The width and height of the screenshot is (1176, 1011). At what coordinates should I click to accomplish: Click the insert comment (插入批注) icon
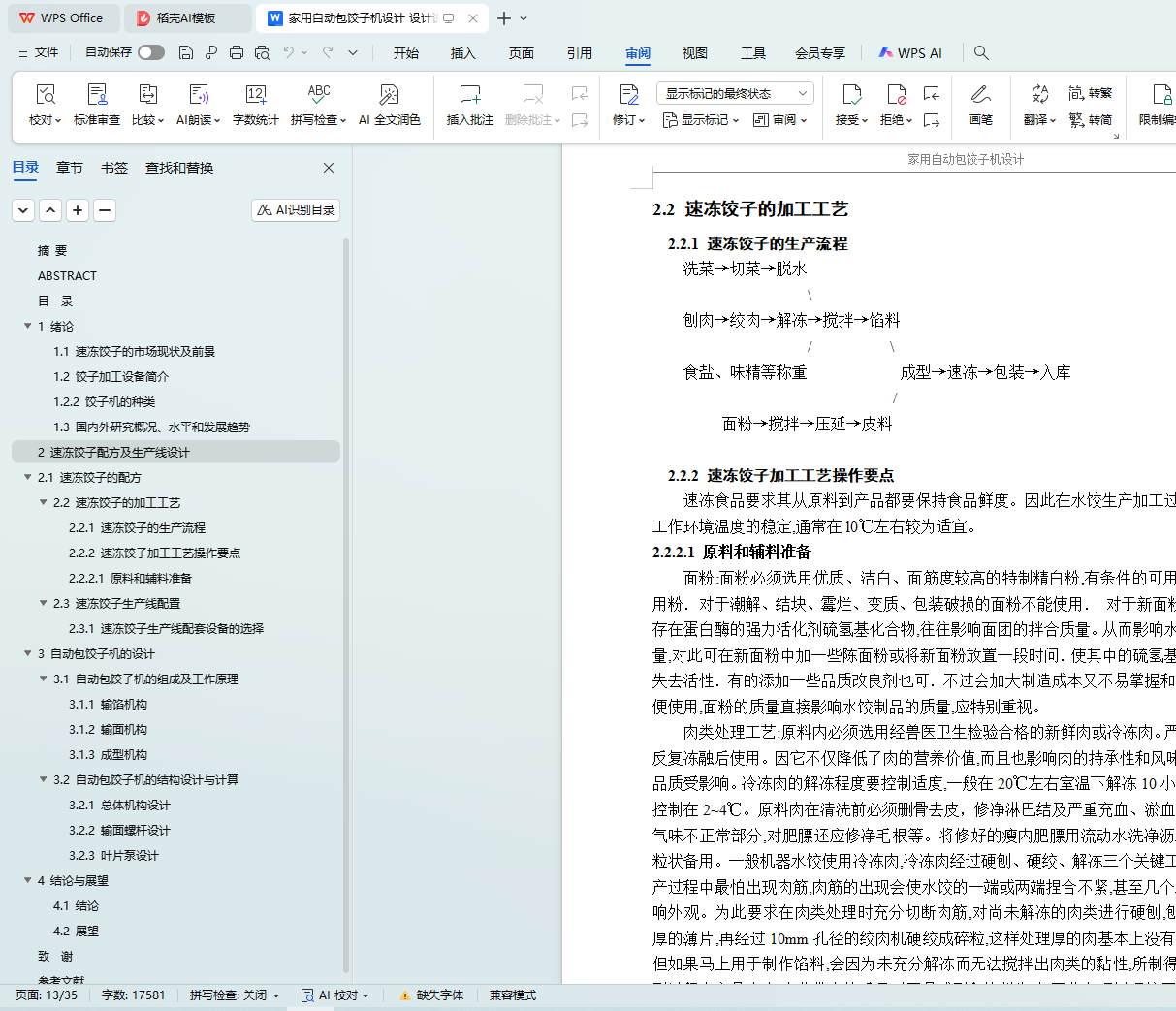pos(469,95)
